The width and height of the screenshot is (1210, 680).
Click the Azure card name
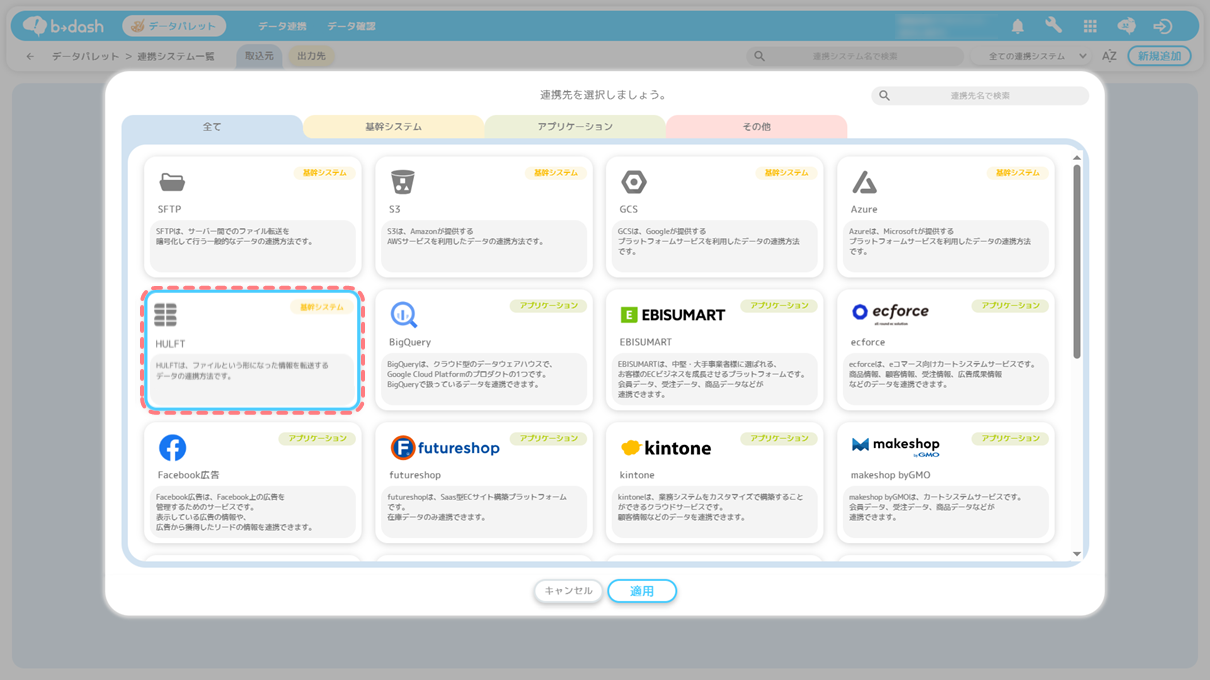(863, 209)
